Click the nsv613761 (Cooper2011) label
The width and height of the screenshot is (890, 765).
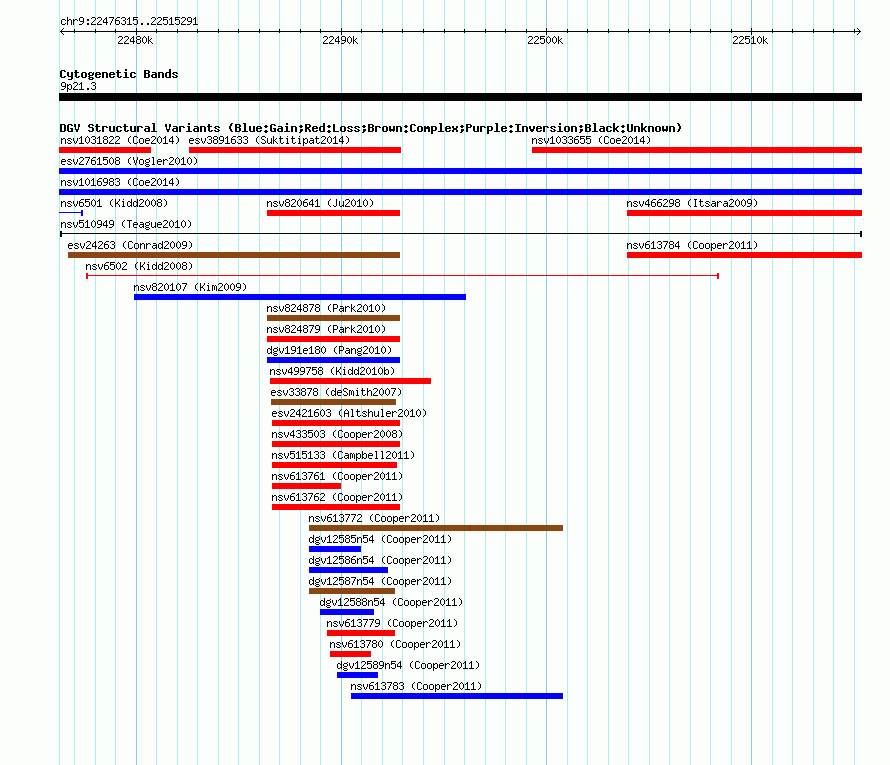pyautogui.click(x=337, y=476)
